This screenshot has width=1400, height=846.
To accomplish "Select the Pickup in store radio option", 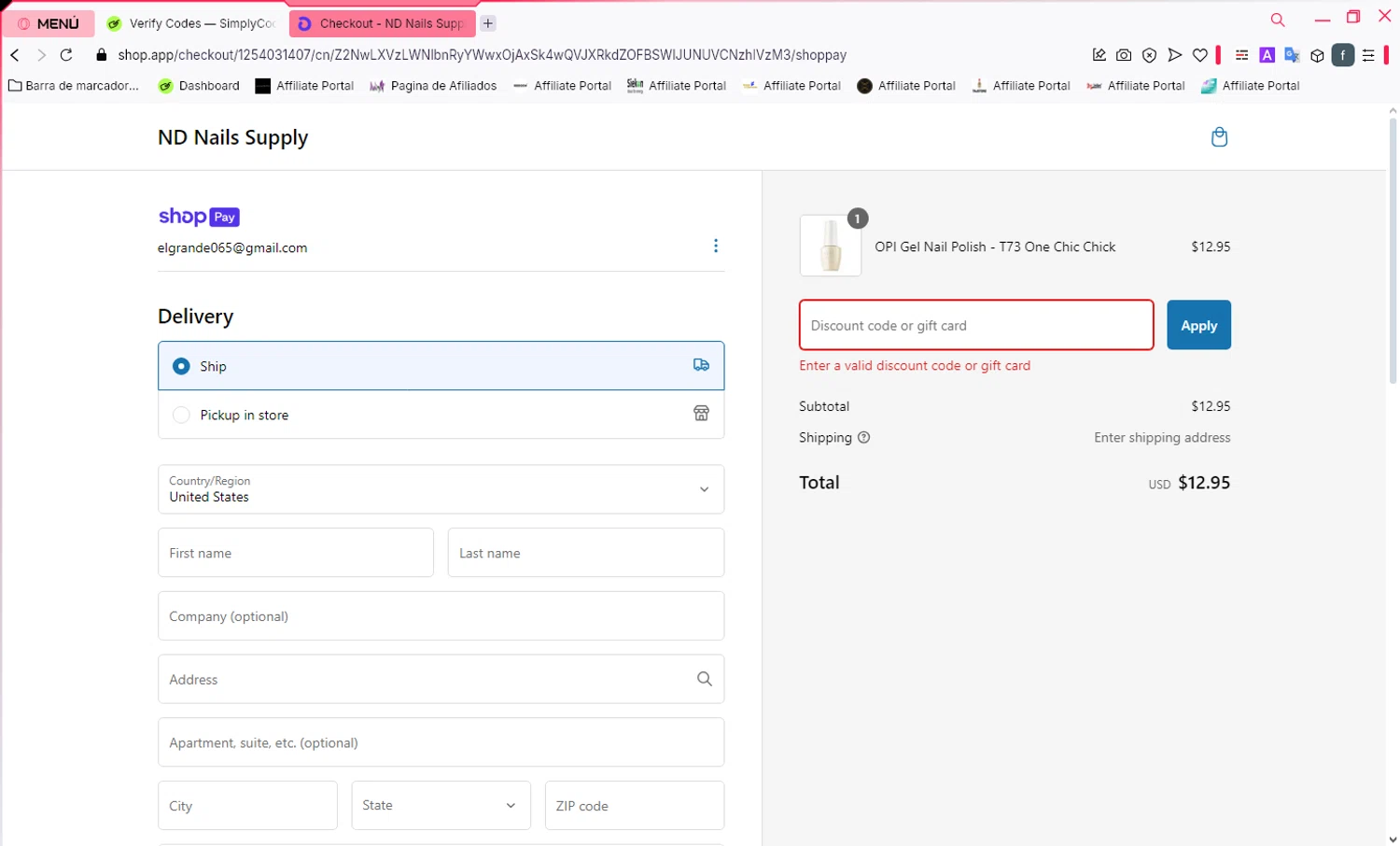I will click(x=181, y=415).
